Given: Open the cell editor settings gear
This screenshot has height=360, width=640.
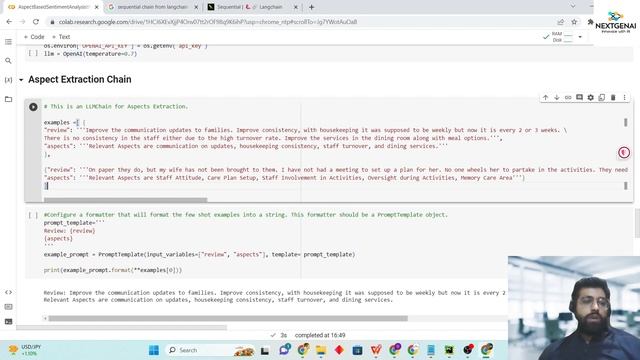Looking at the screenshot, I should [591, 98].
